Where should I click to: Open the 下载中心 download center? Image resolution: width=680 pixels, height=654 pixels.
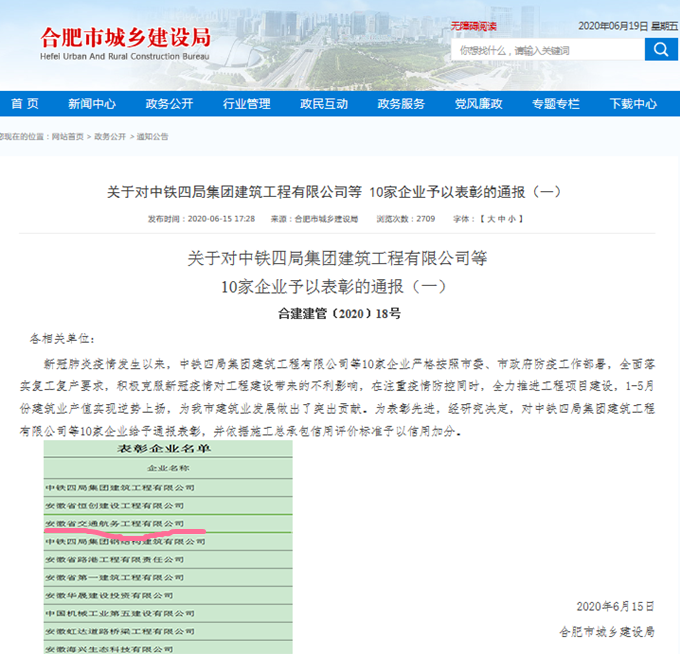[633, 104]
